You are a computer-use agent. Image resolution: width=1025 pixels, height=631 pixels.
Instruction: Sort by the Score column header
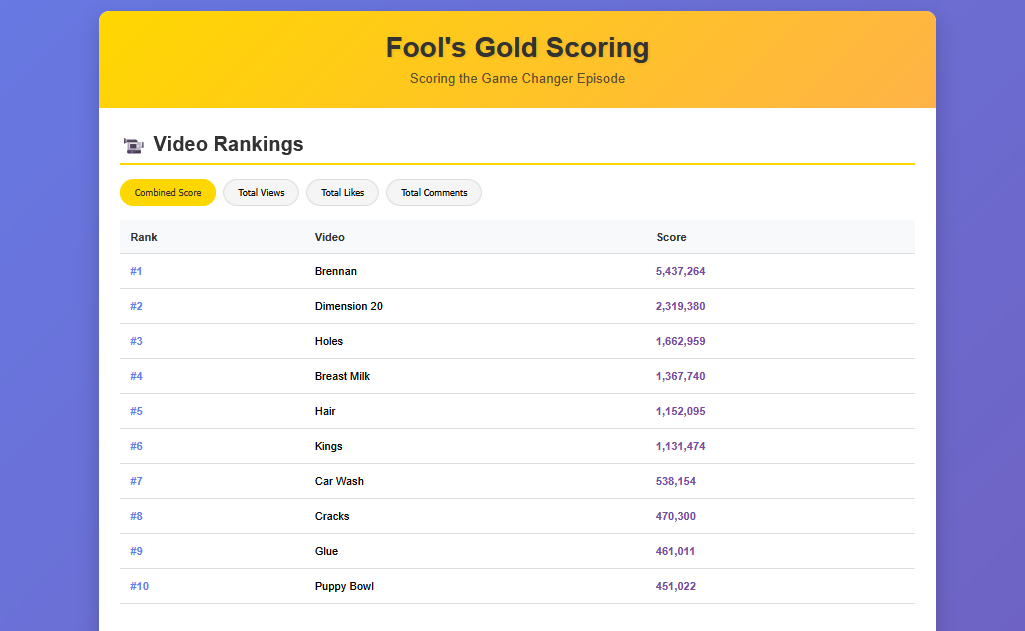(671, 237)
